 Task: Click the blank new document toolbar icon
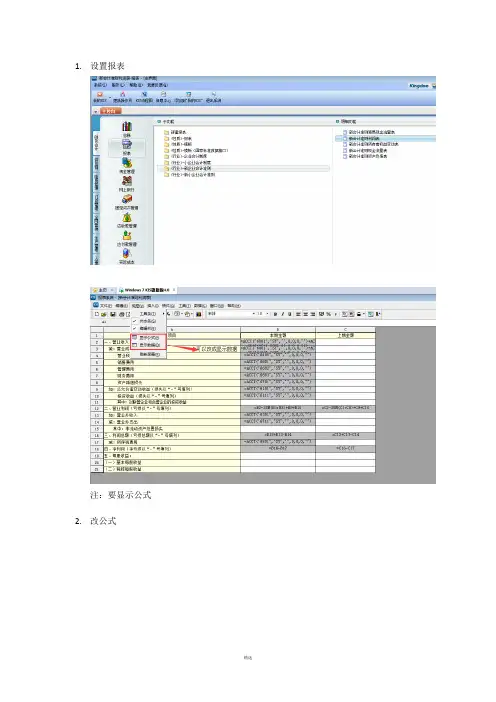97,314
